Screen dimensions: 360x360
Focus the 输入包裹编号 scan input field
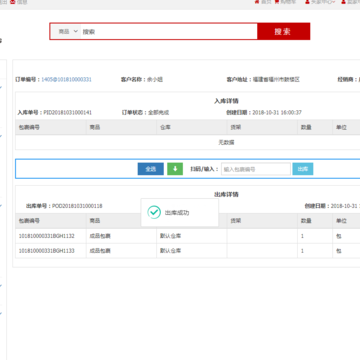(256, 169)
